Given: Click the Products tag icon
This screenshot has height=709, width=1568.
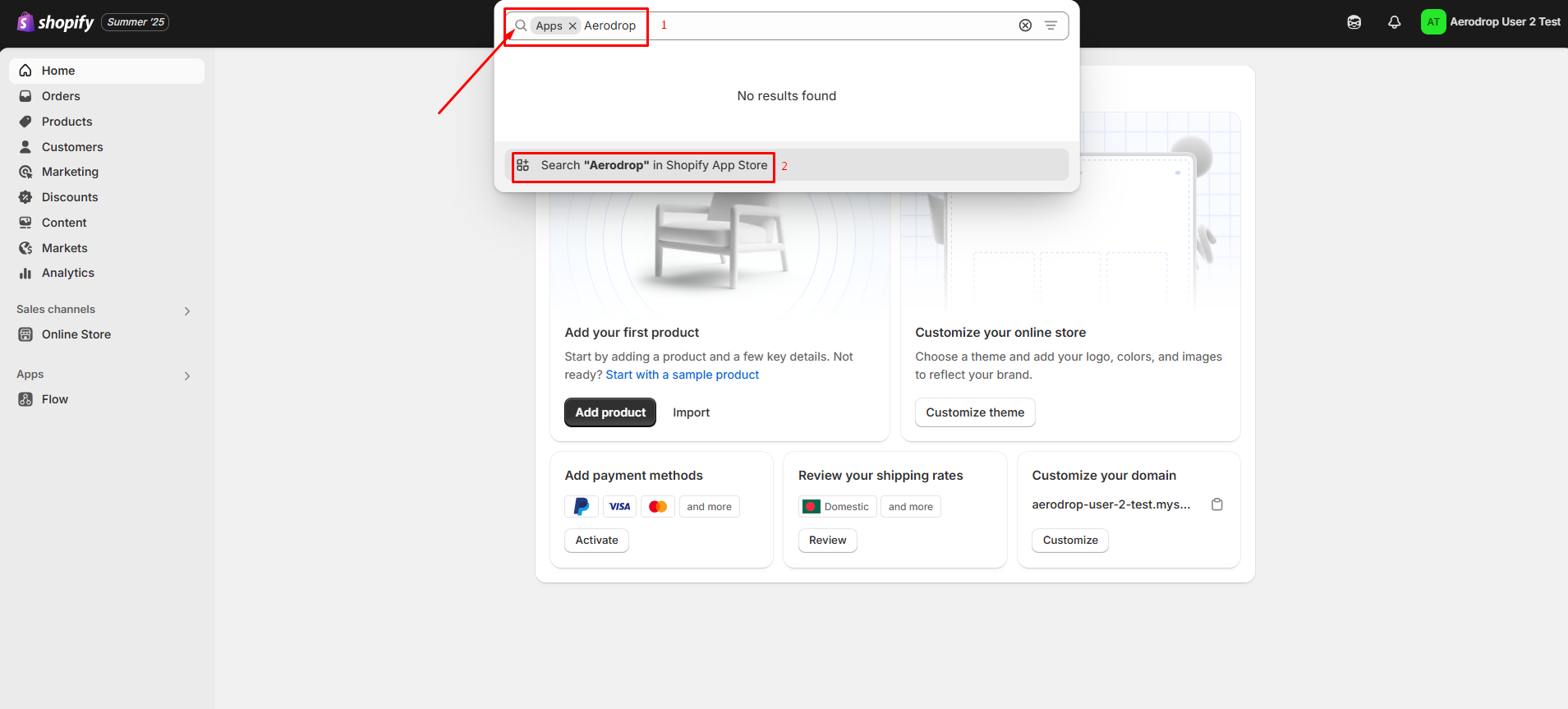Looking at the screenshot, I should pyautogui.click(x=25, y=122).
